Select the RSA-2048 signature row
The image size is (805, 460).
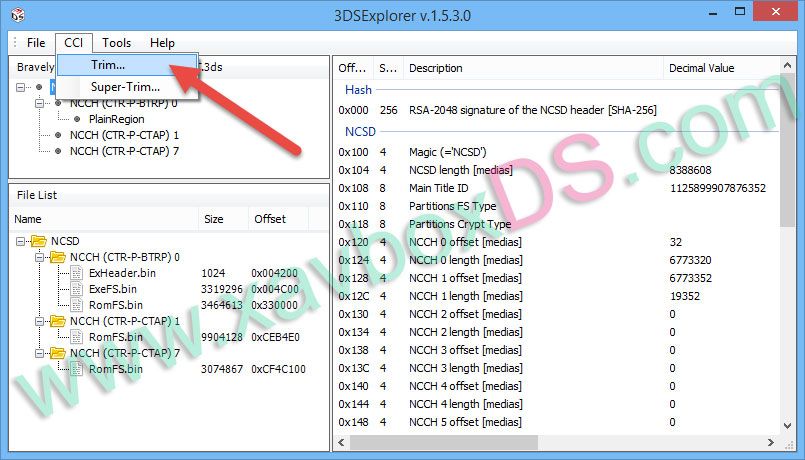(557, 110)
